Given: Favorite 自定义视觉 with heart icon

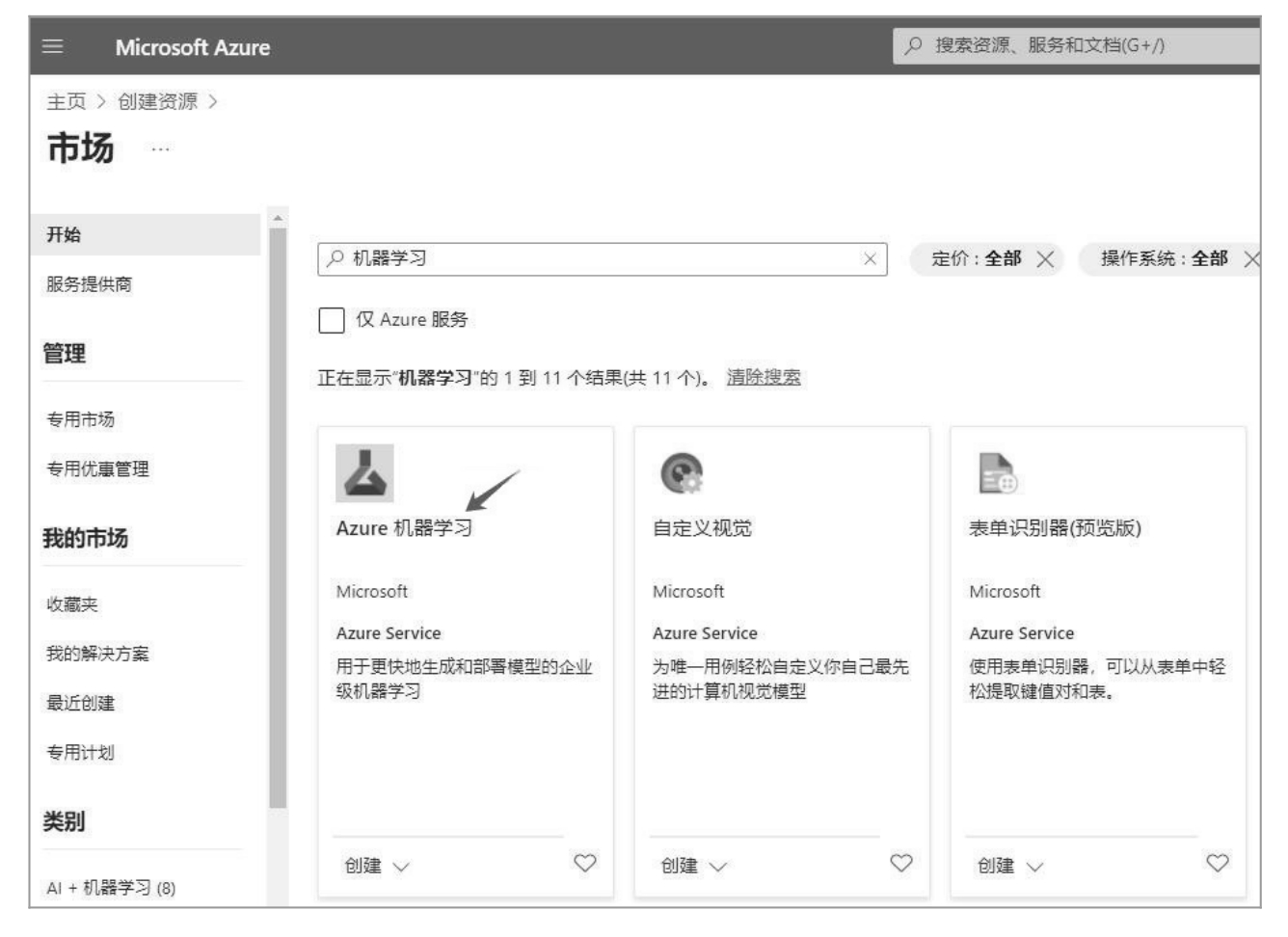Looking at the screenshot, I should [x=901, y=863].
